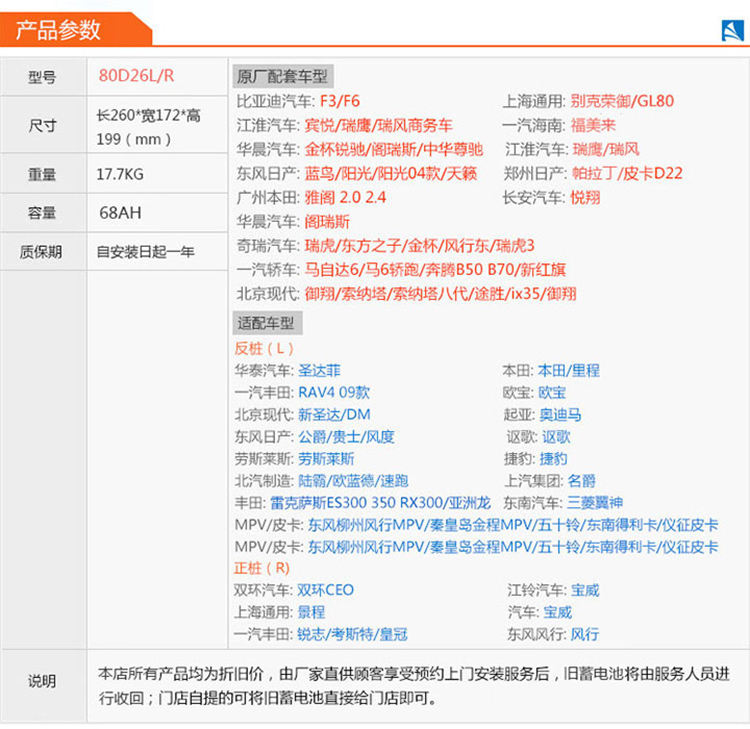Click 新圣达/DM model text
Image resolution: width=750 pixels, height=729 pixels.
(x=334, y=414)
